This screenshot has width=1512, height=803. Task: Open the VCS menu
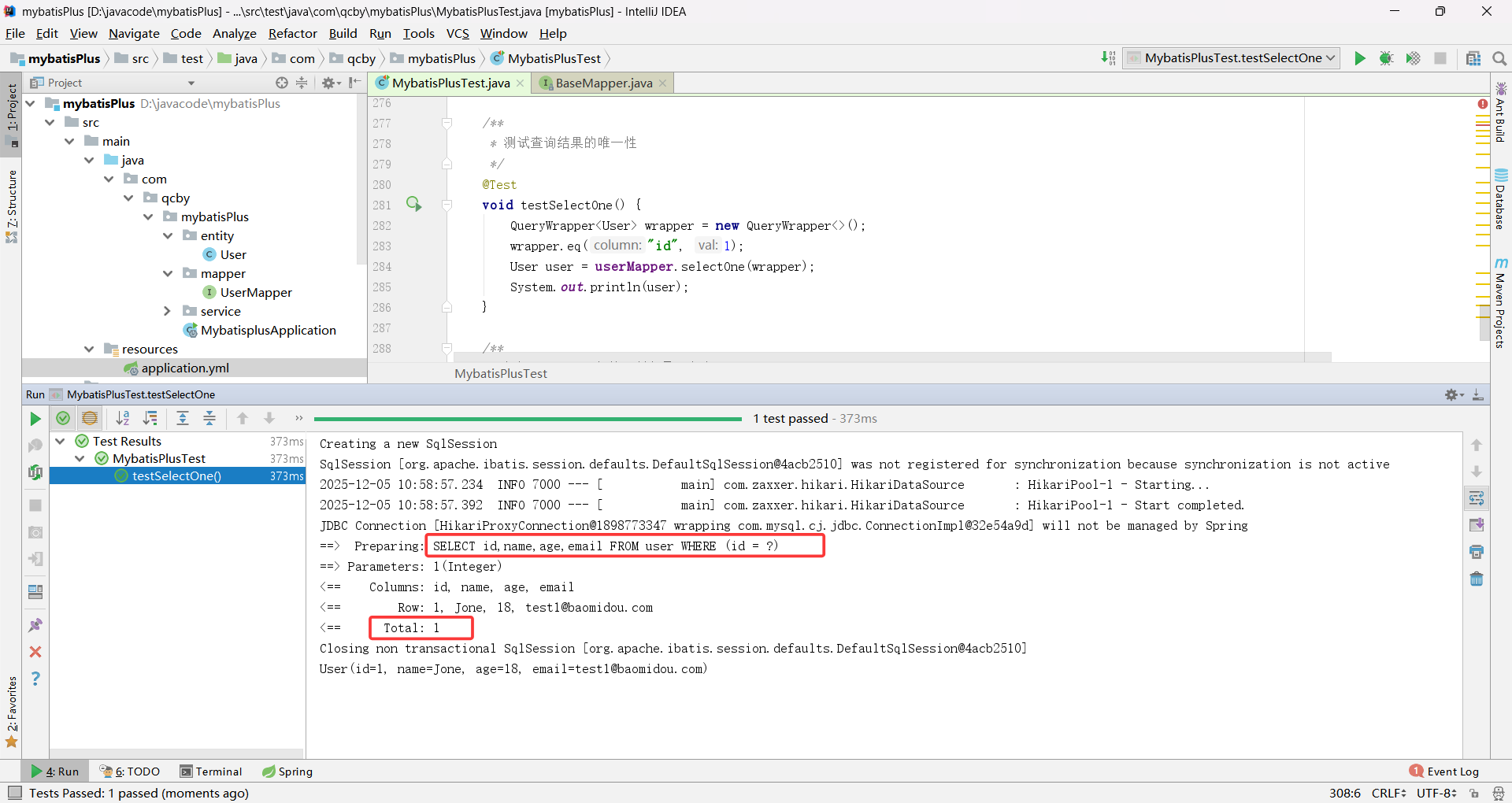pyautogui.click(x=457, y=33)
